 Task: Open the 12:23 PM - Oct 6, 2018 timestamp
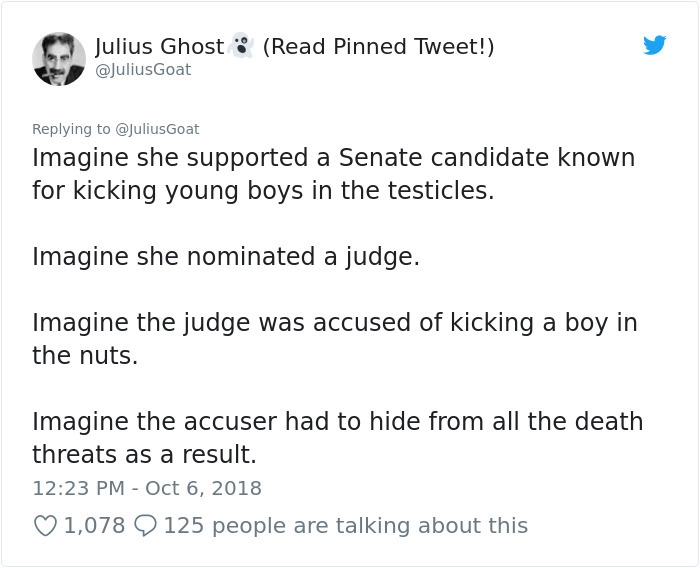click(146, 488)
